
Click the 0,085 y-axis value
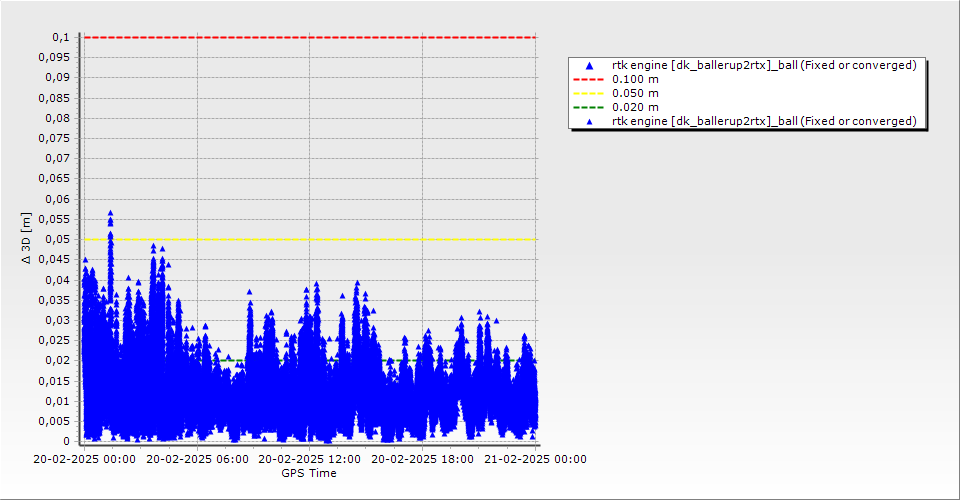pos(54,98)
